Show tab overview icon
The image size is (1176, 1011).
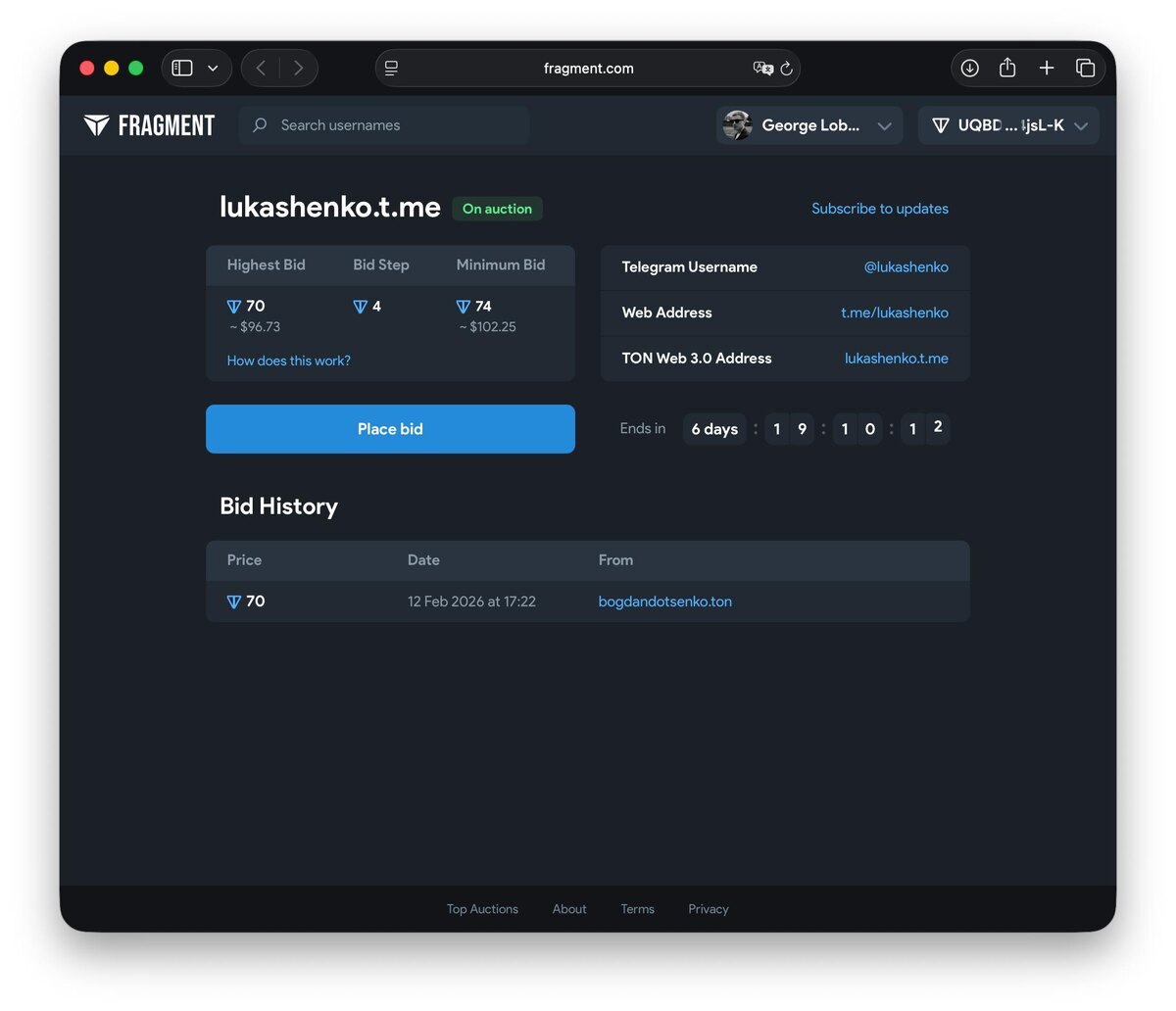(1085, 68)
